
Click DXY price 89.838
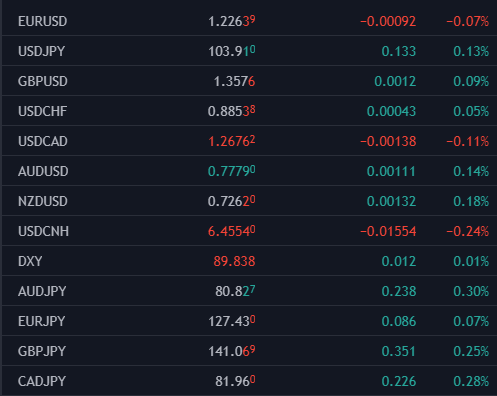click(x=234, y=261)
